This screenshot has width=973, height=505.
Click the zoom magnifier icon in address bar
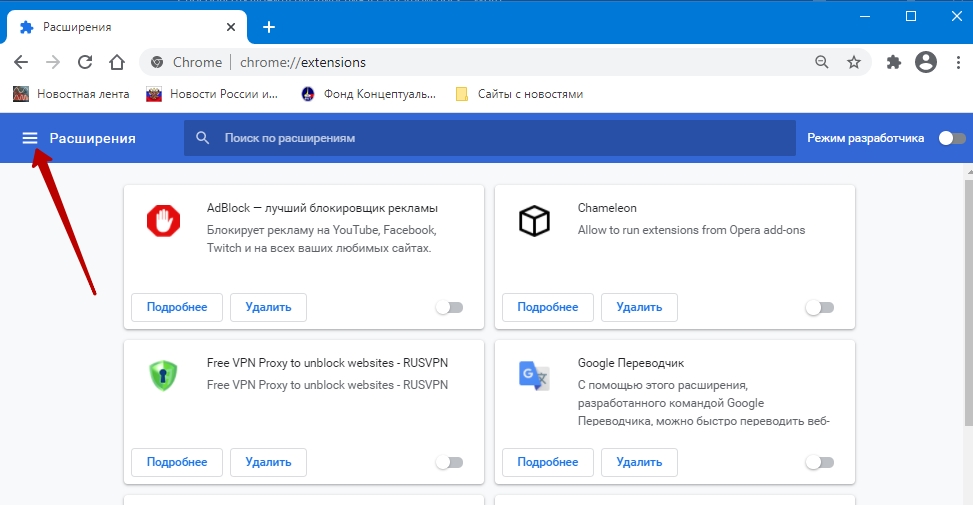(x=821, y=62)
